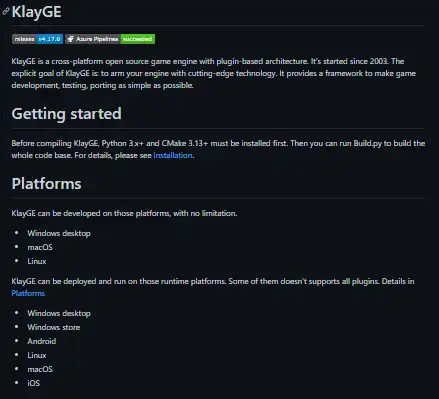
Task: Click the Platforms section heading
Action: [x=46, y=184]
